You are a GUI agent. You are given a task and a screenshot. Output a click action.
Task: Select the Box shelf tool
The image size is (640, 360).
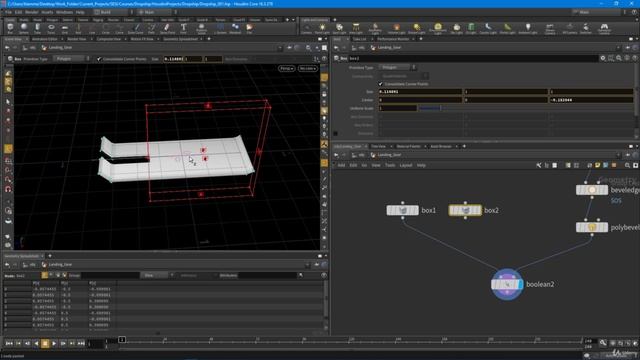[10, 29]
